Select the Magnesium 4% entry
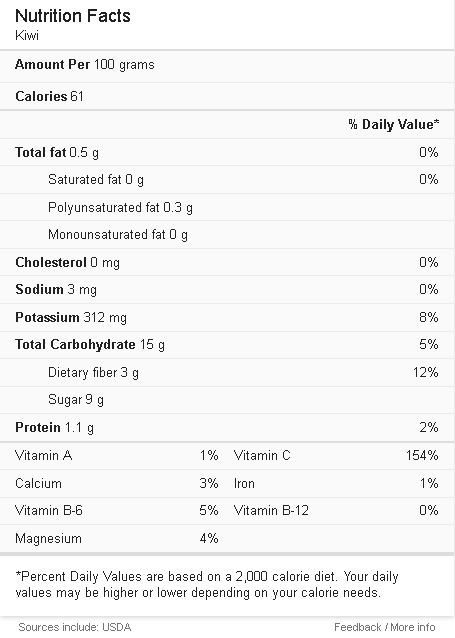 tap(117, 539)
